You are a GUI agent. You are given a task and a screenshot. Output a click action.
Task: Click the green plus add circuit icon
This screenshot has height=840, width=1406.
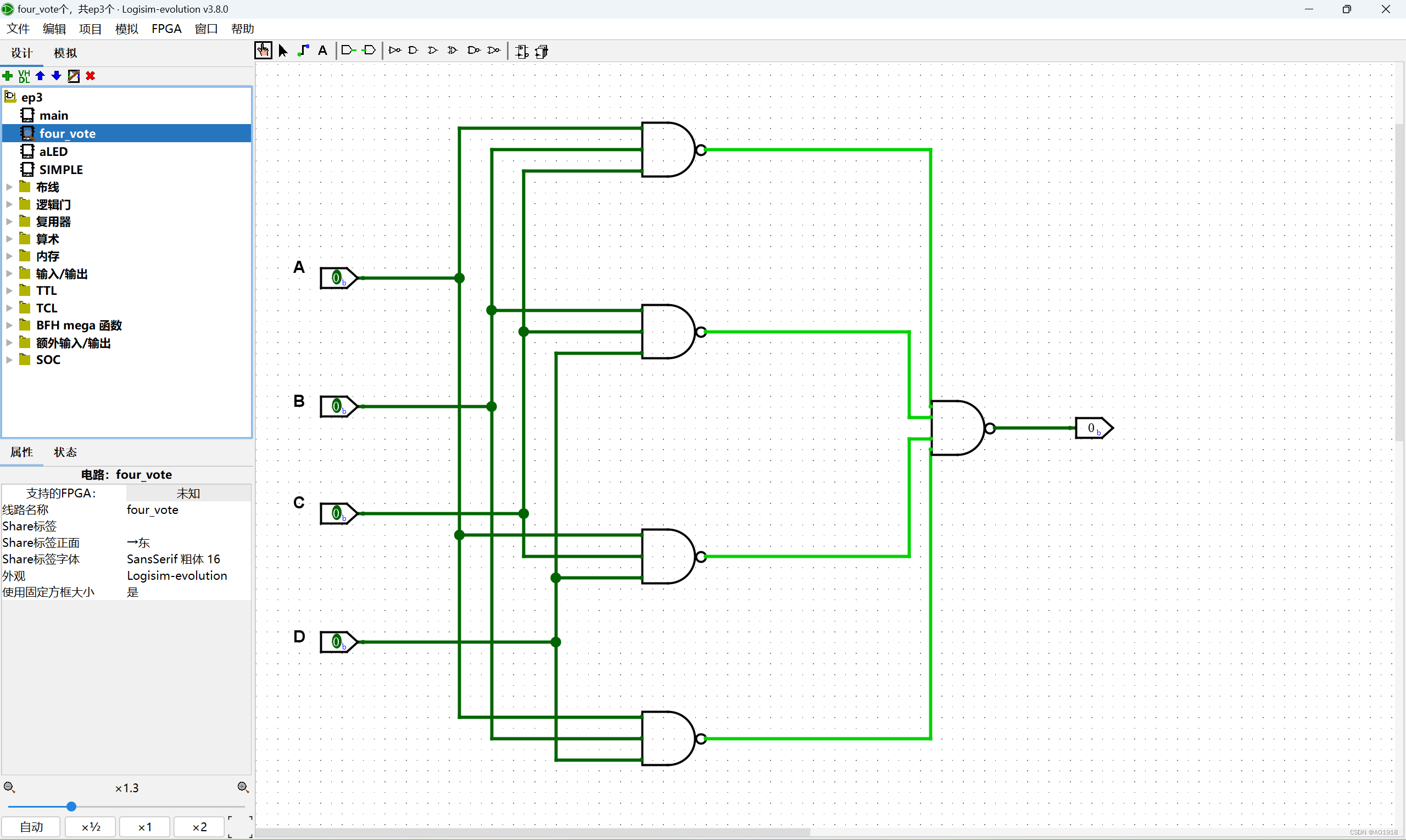tap(8, 76)
